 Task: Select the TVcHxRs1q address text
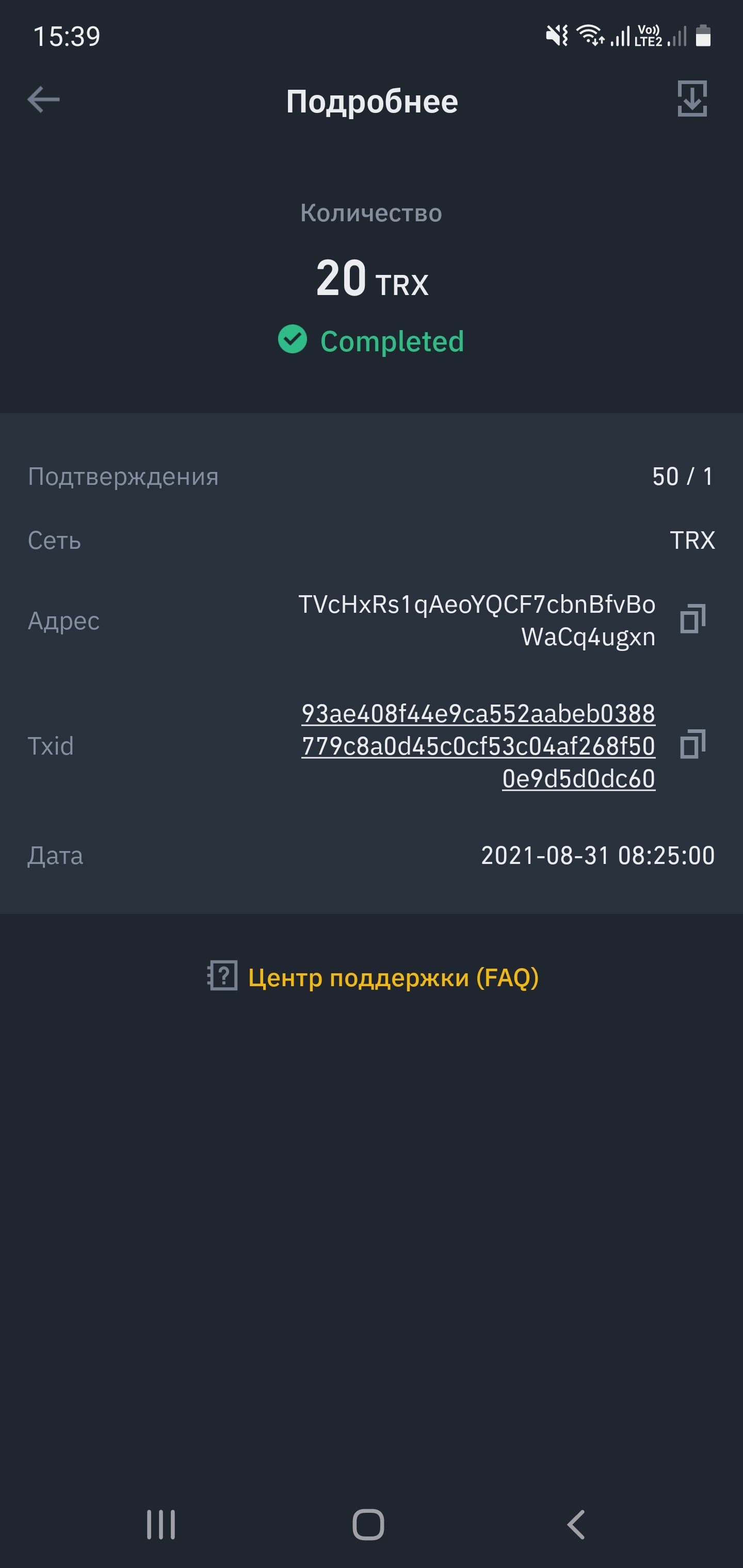tap(477, 620)
